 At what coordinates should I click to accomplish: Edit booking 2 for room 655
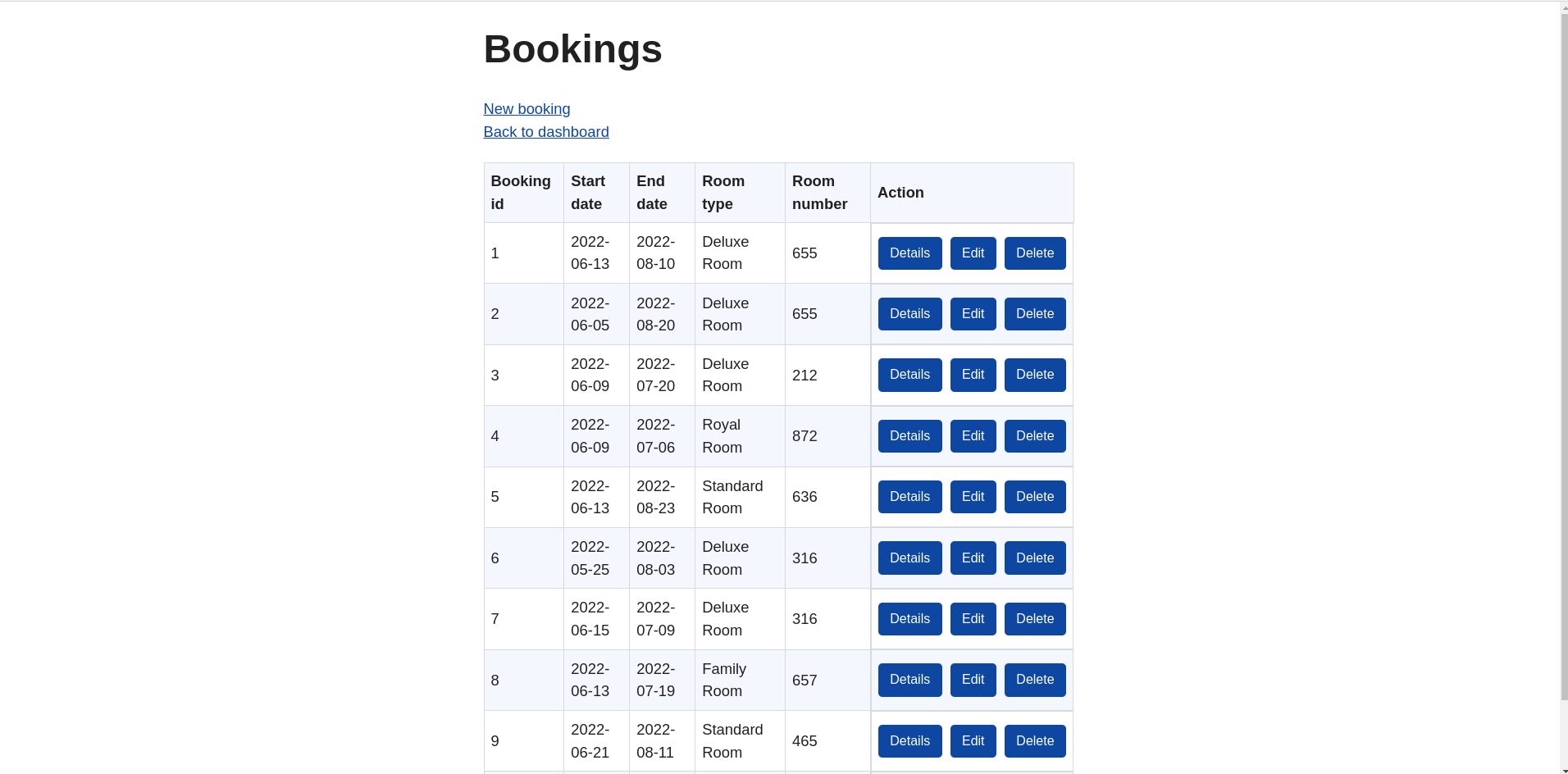972,313
